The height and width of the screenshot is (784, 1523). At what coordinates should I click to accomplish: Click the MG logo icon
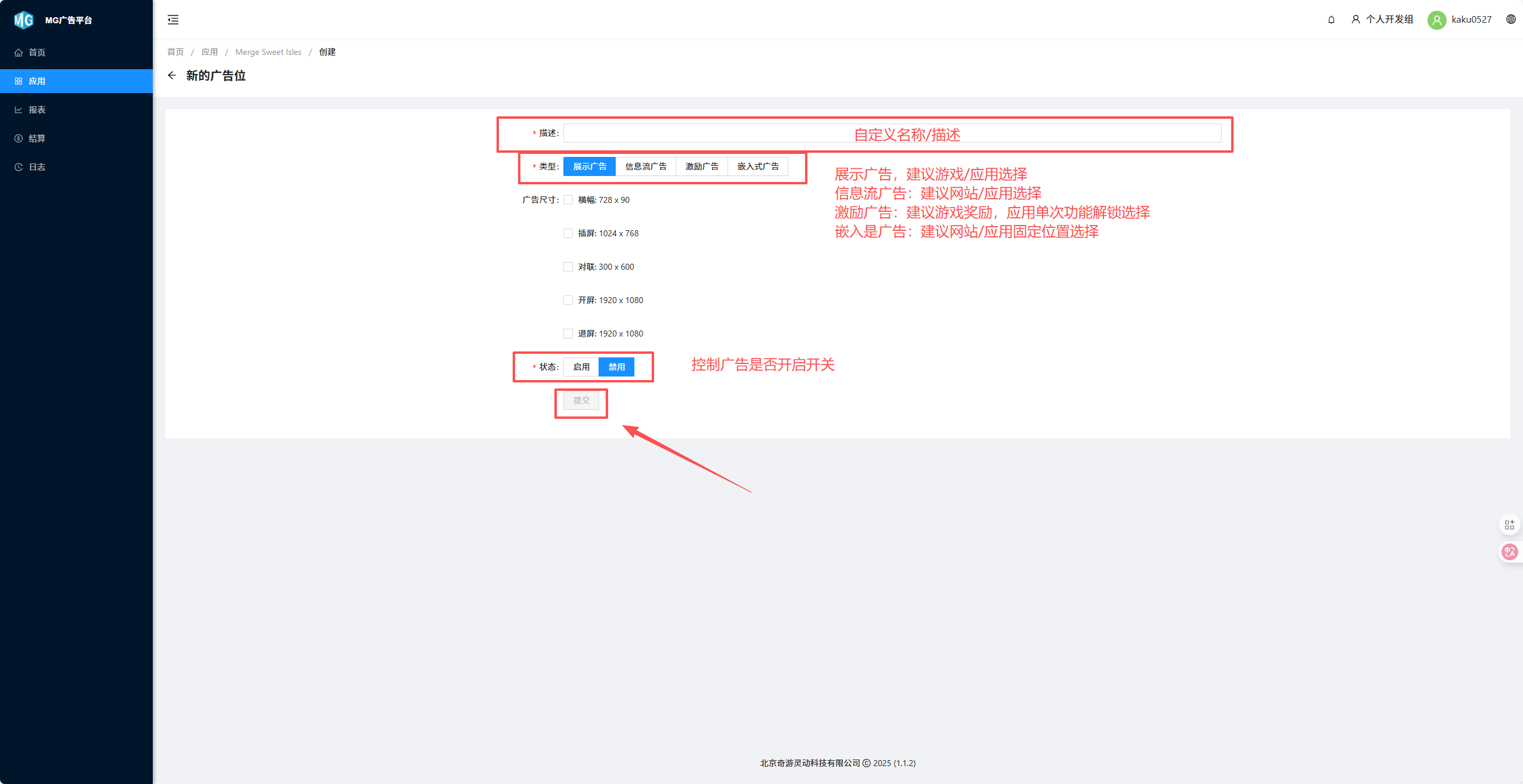point(23,20)
